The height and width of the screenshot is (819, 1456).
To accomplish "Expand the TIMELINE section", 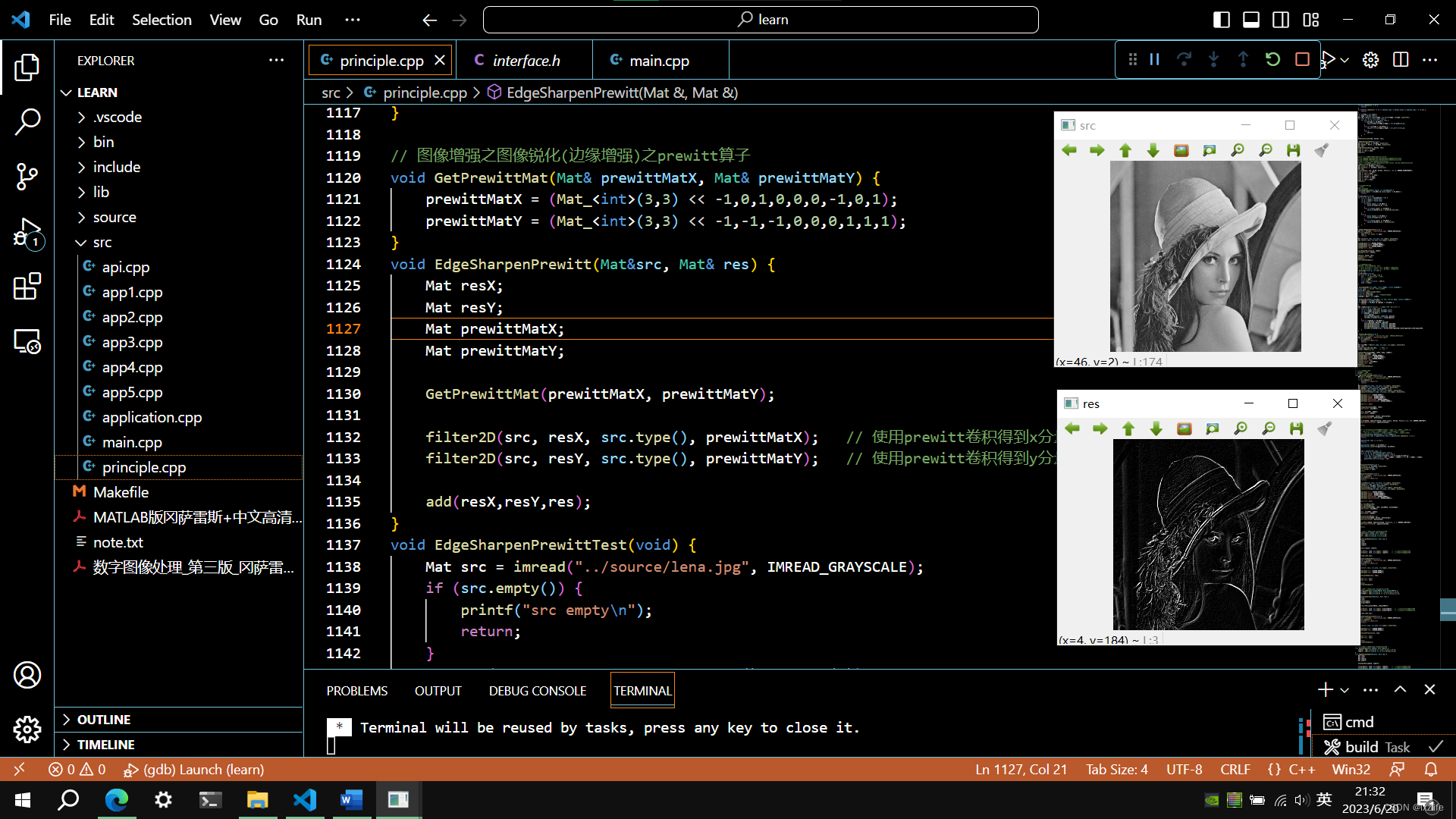I will point(106,744).
